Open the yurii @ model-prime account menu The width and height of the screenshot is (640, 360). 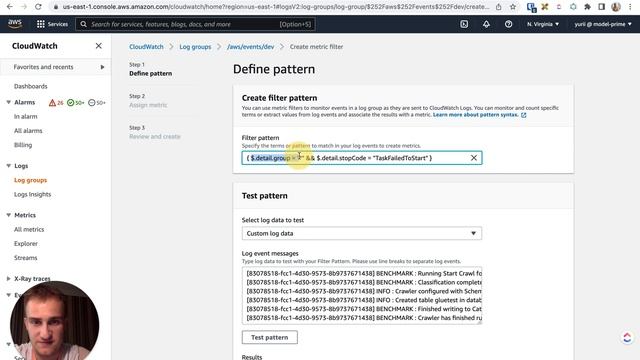603,24
